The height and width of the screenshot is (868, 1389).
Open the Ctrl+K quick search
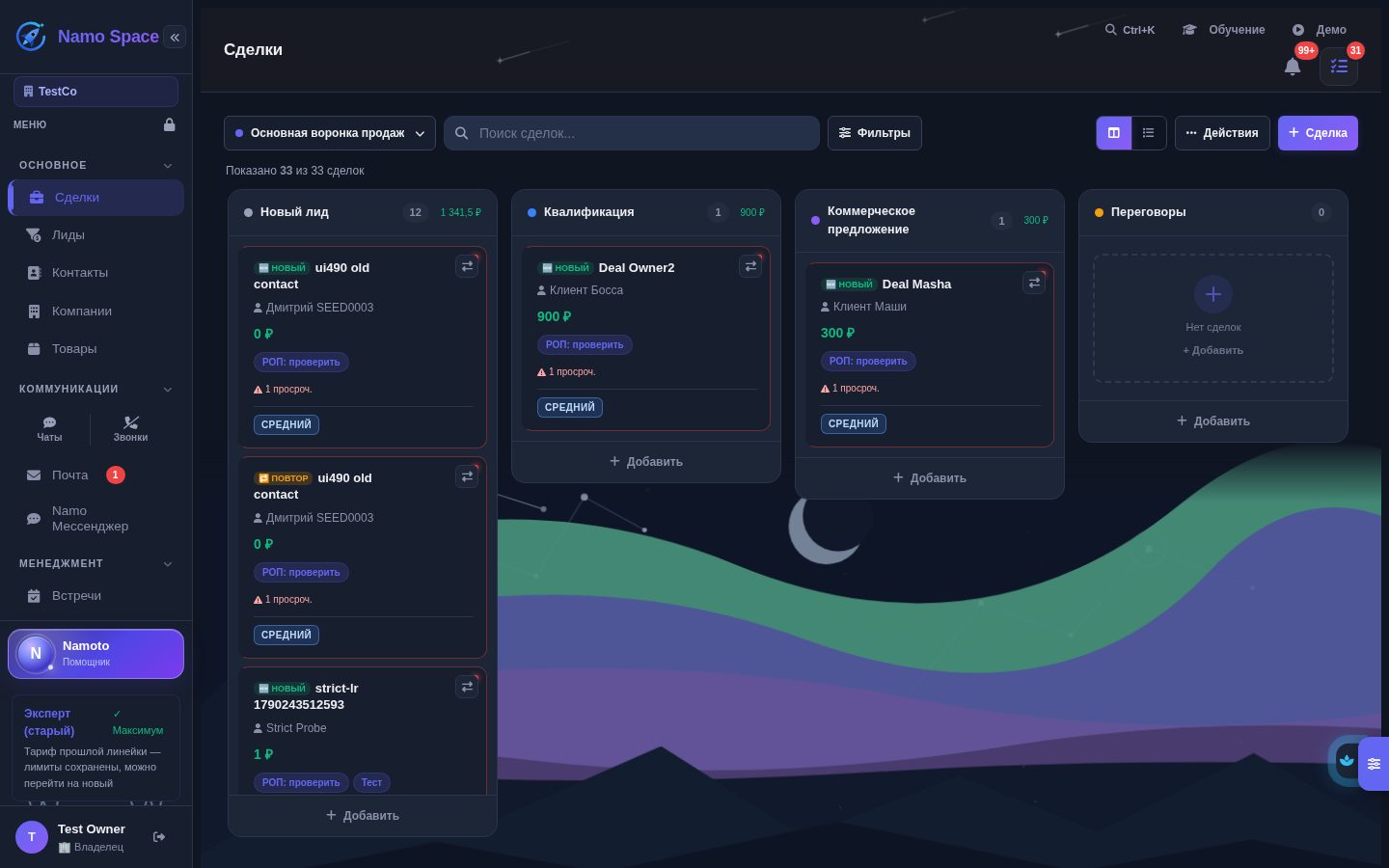tap(1130, 30)
